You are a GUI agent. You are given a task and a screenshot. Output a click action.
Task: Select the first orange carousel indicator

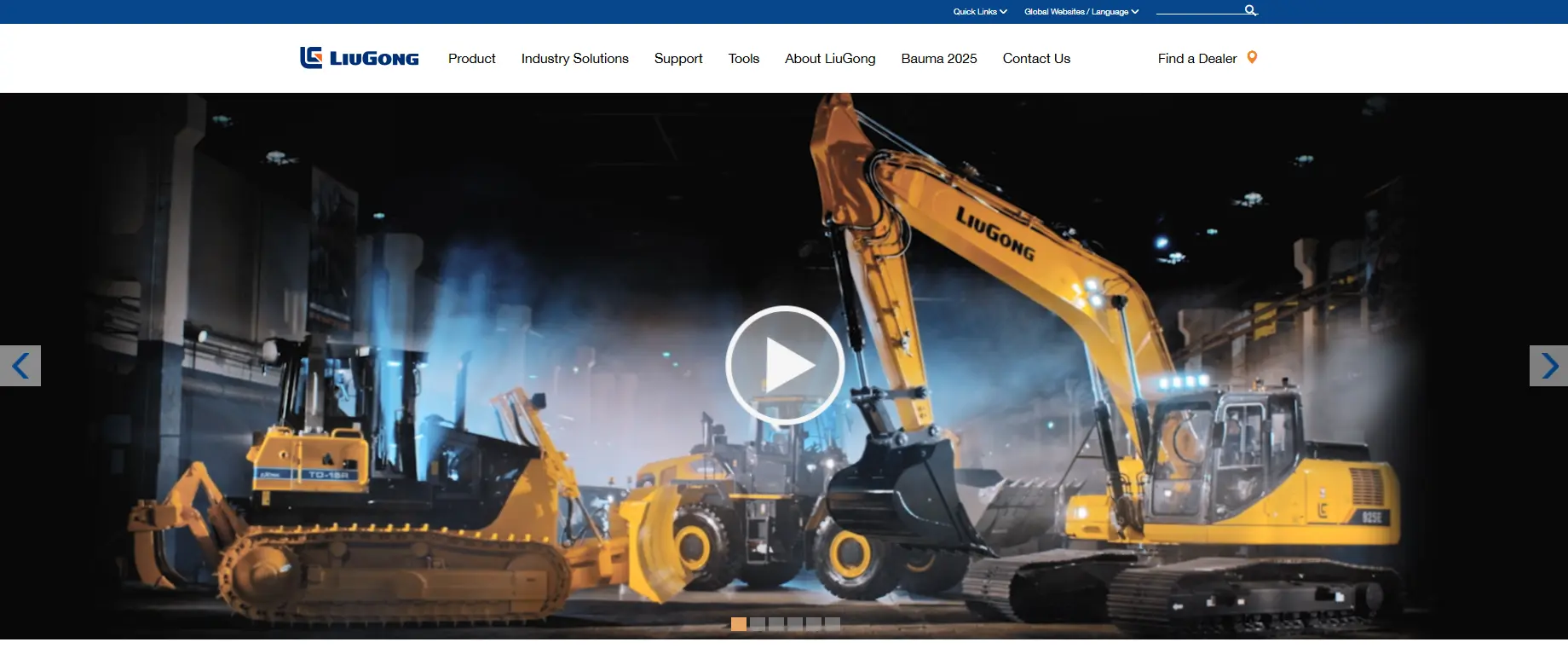(739, 624)
